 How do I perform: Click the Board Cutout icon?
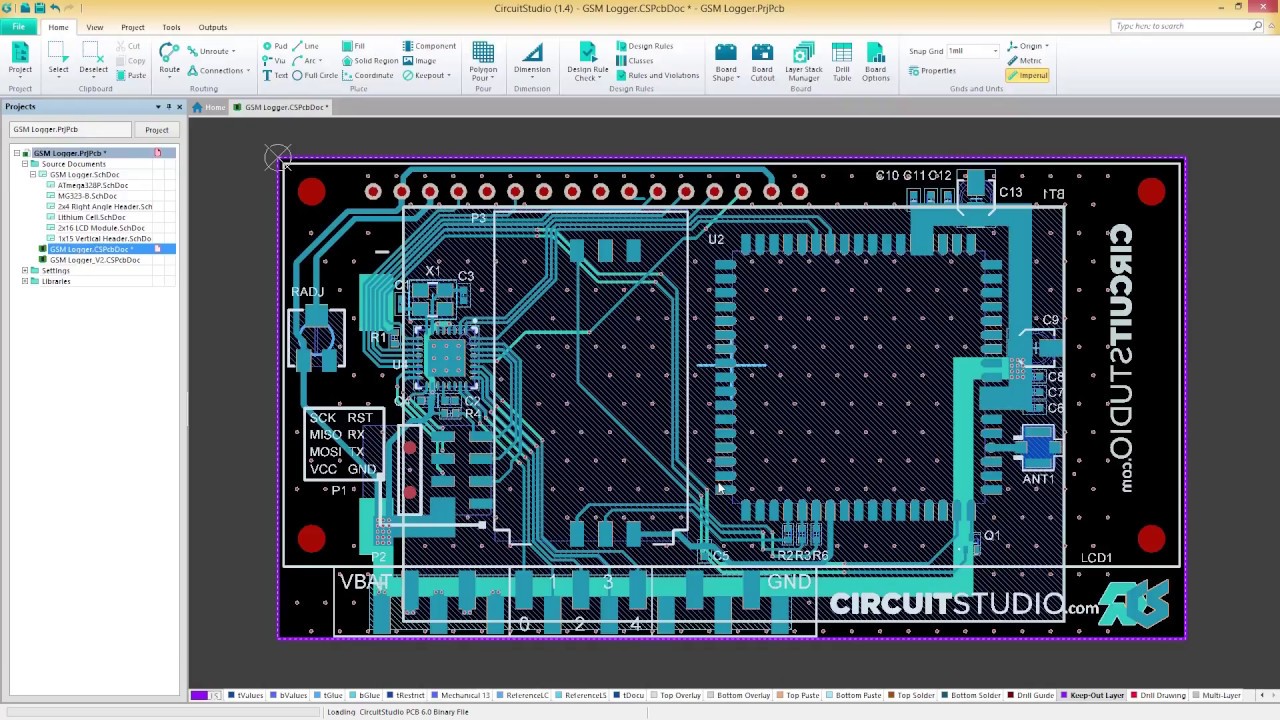coord(762,62)
